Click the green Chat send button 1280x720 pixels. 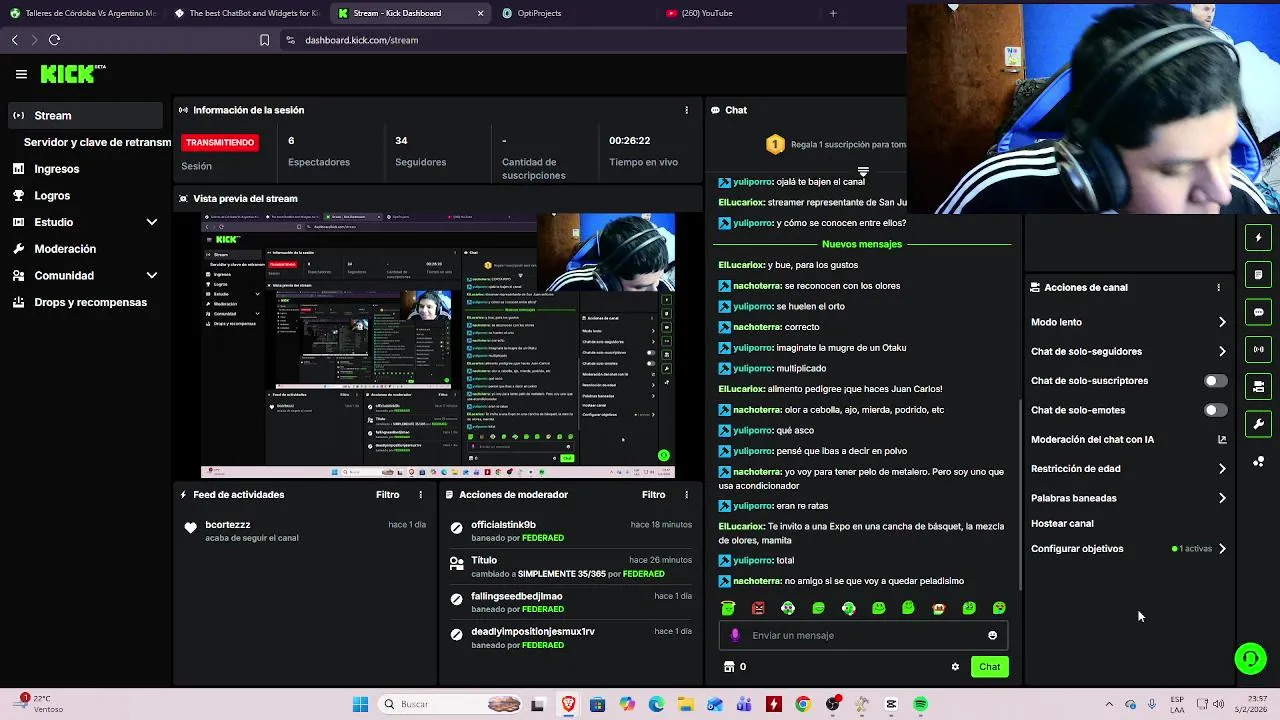click(x=989, y=667)
